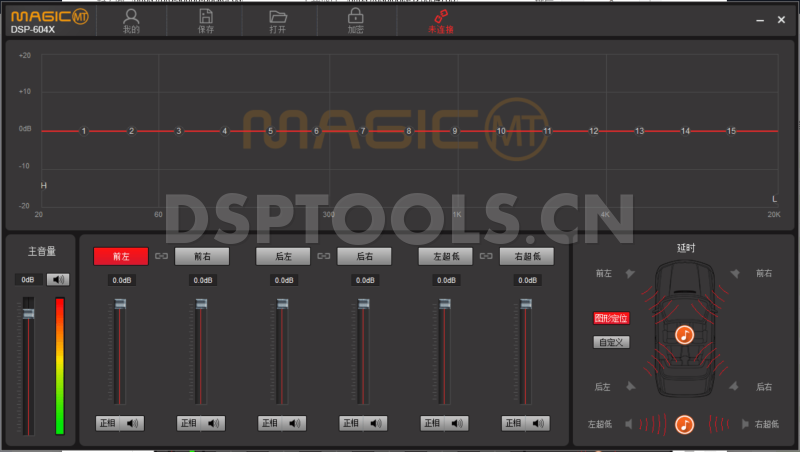Click the 自定义 custom delay button
Image resolution: width=800 pixels, height=452 pixels.
611,342
